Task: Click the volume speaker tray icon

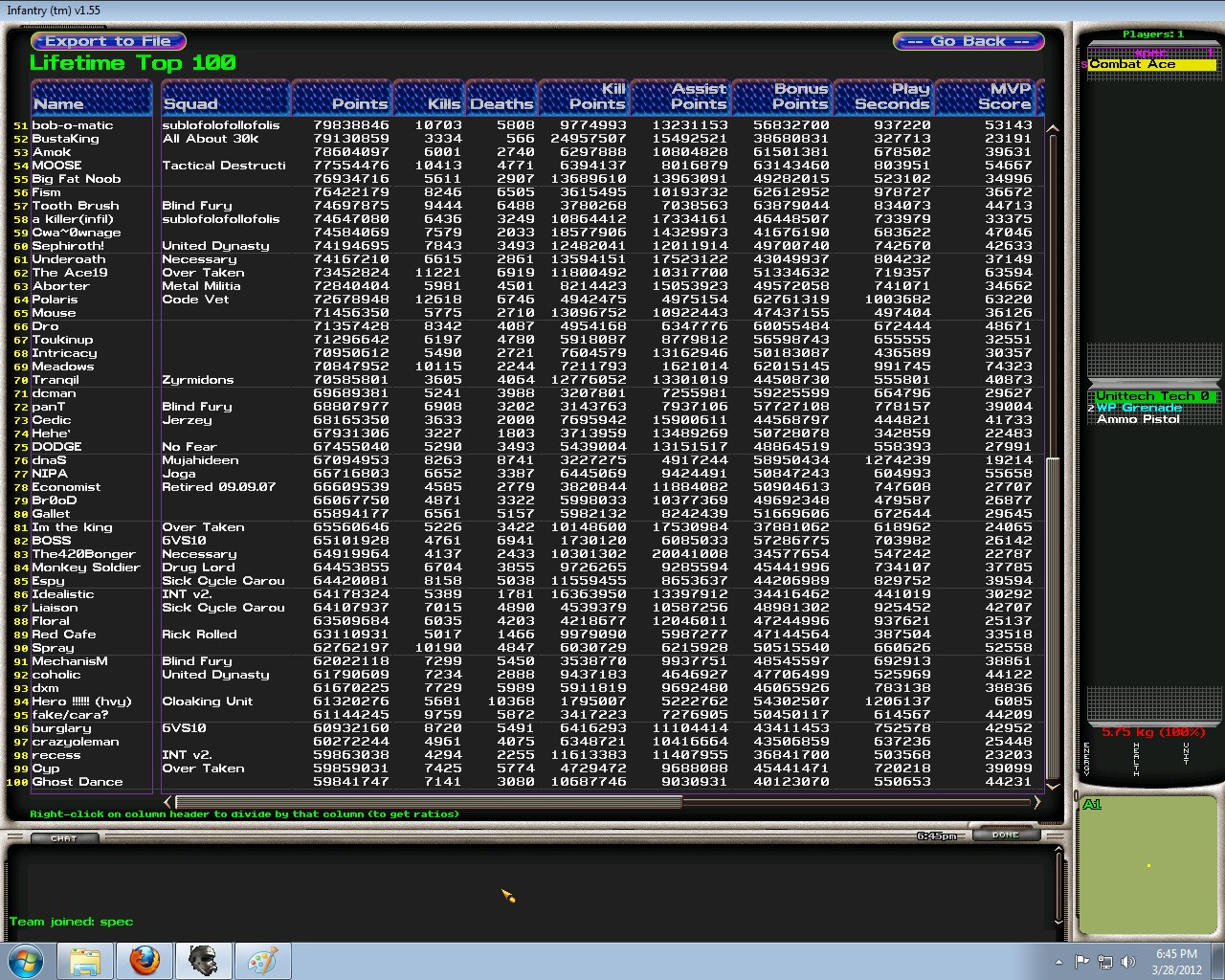Action: (1128, 962)
